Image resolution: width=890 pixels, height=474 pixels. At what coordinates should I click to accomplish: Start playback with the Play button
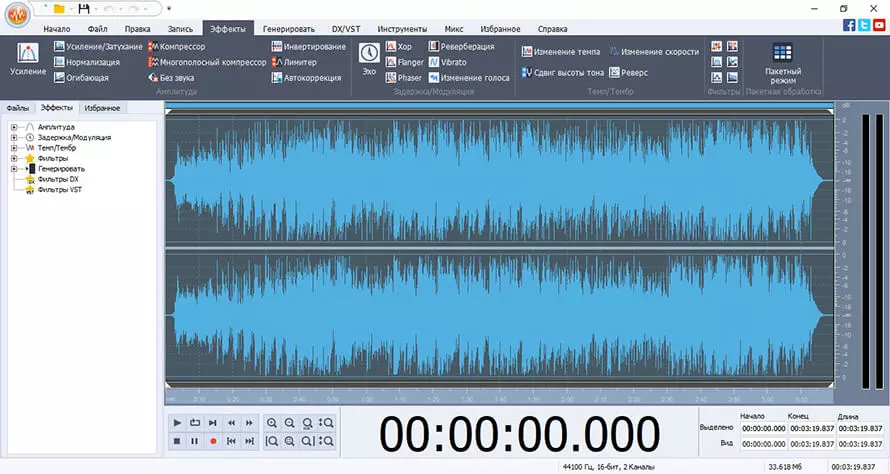pyautogui.click(x=177, y=423)
